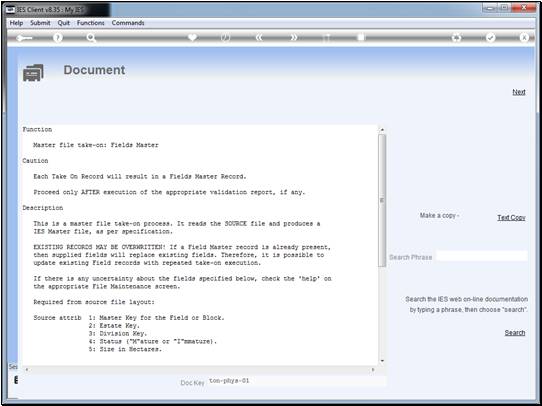Click the magnifying glass toolbar icon
Screen dimensions: 542x406
[x=91, y=38]
